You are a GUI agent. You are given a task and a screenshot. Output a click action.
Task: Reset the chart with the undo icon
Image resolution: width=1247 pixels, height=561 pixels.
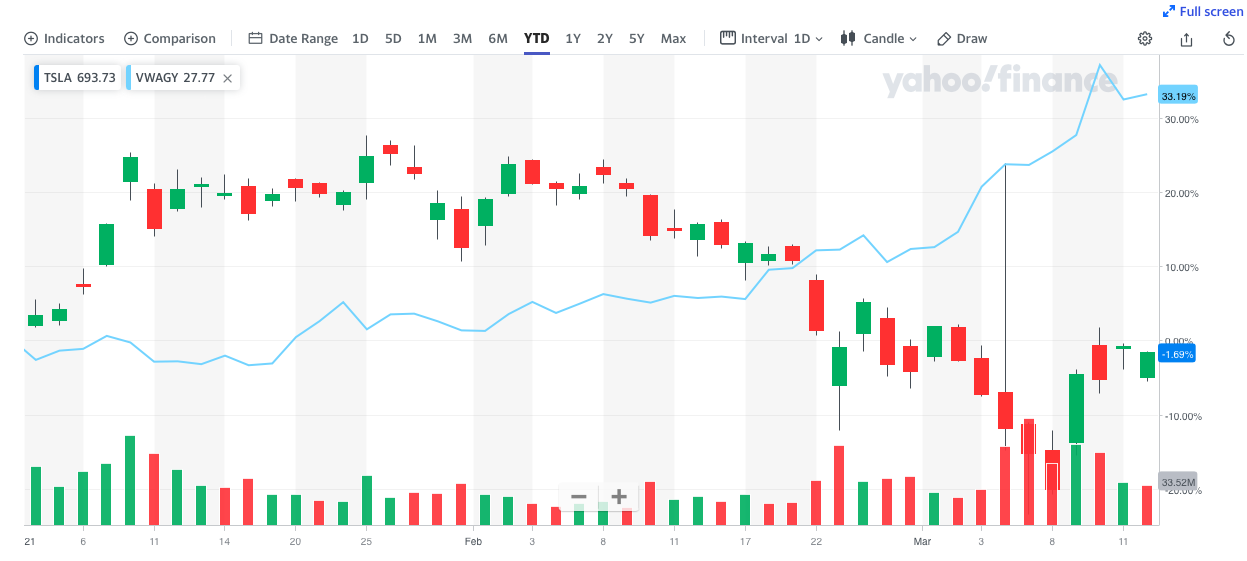click(x=1229, y=39)
